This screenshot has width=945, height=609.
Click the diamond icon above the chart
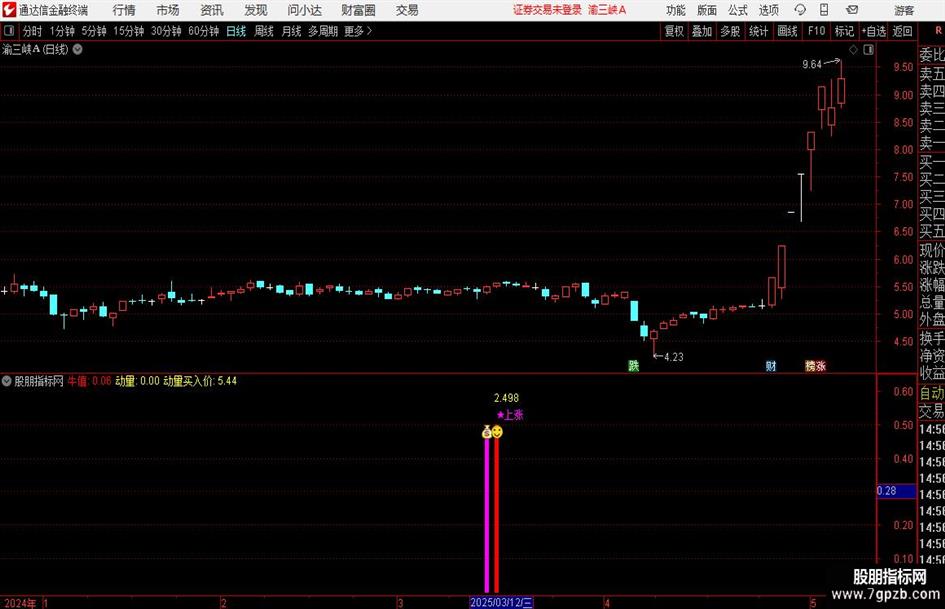coord(853,49)
